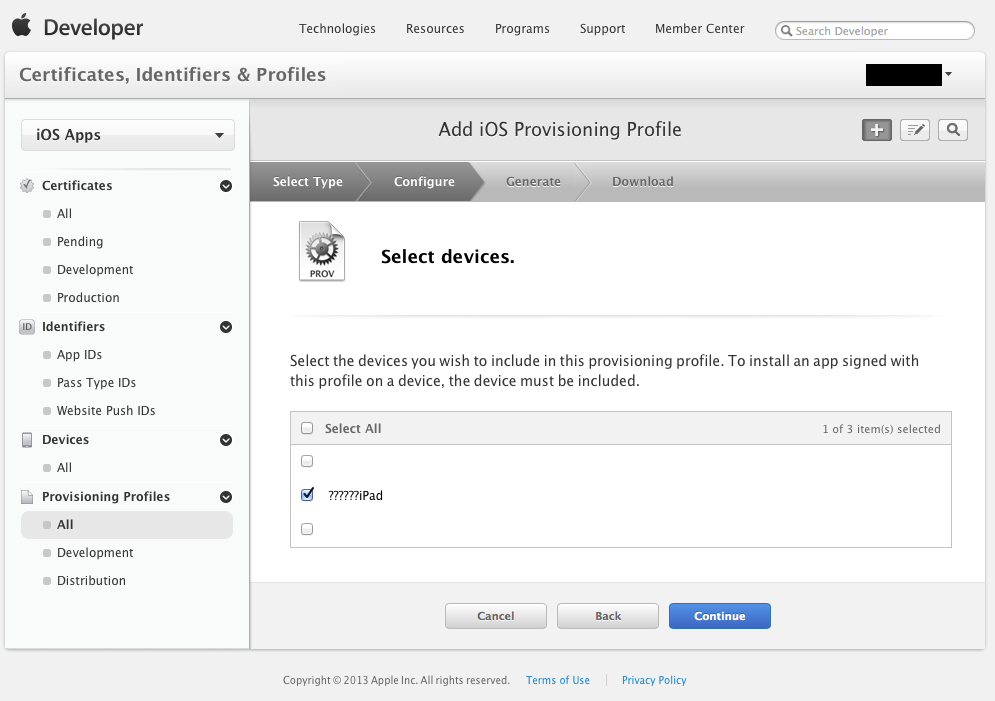
Task: Open the Terms of Use link
Action: (x=558, y=680)
